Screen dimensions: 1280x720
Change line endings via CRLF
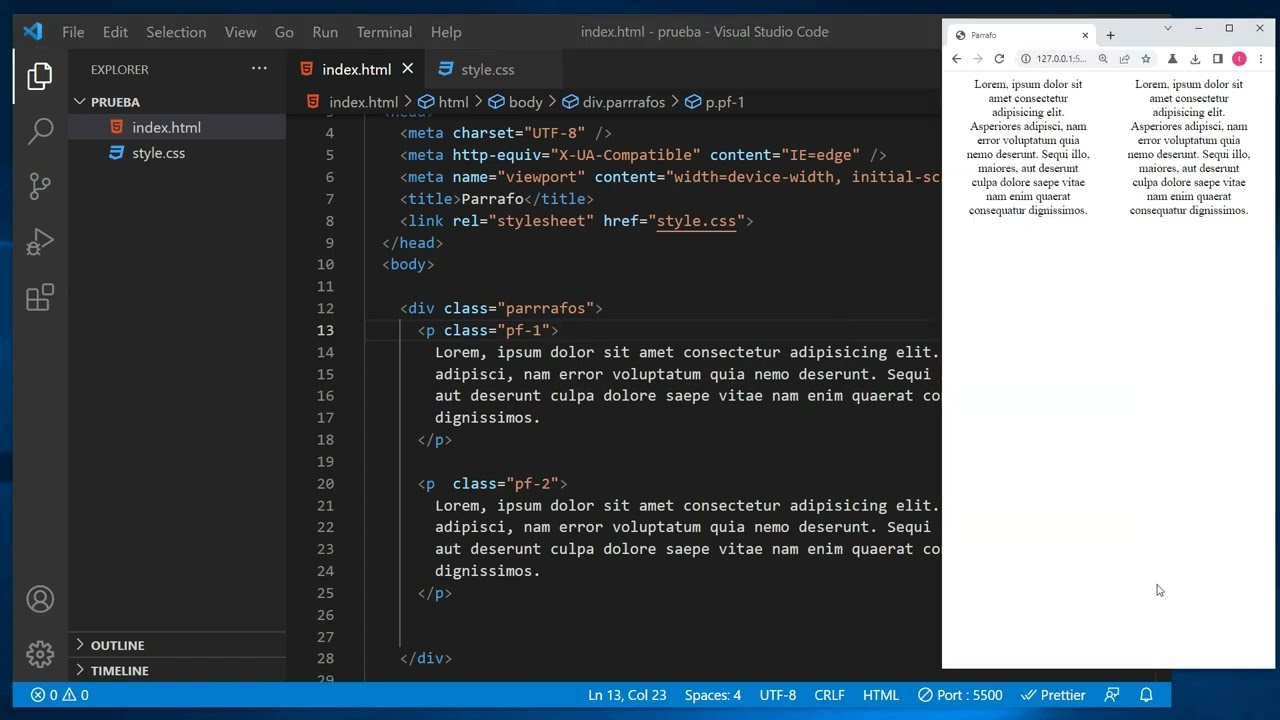[829, 695]
